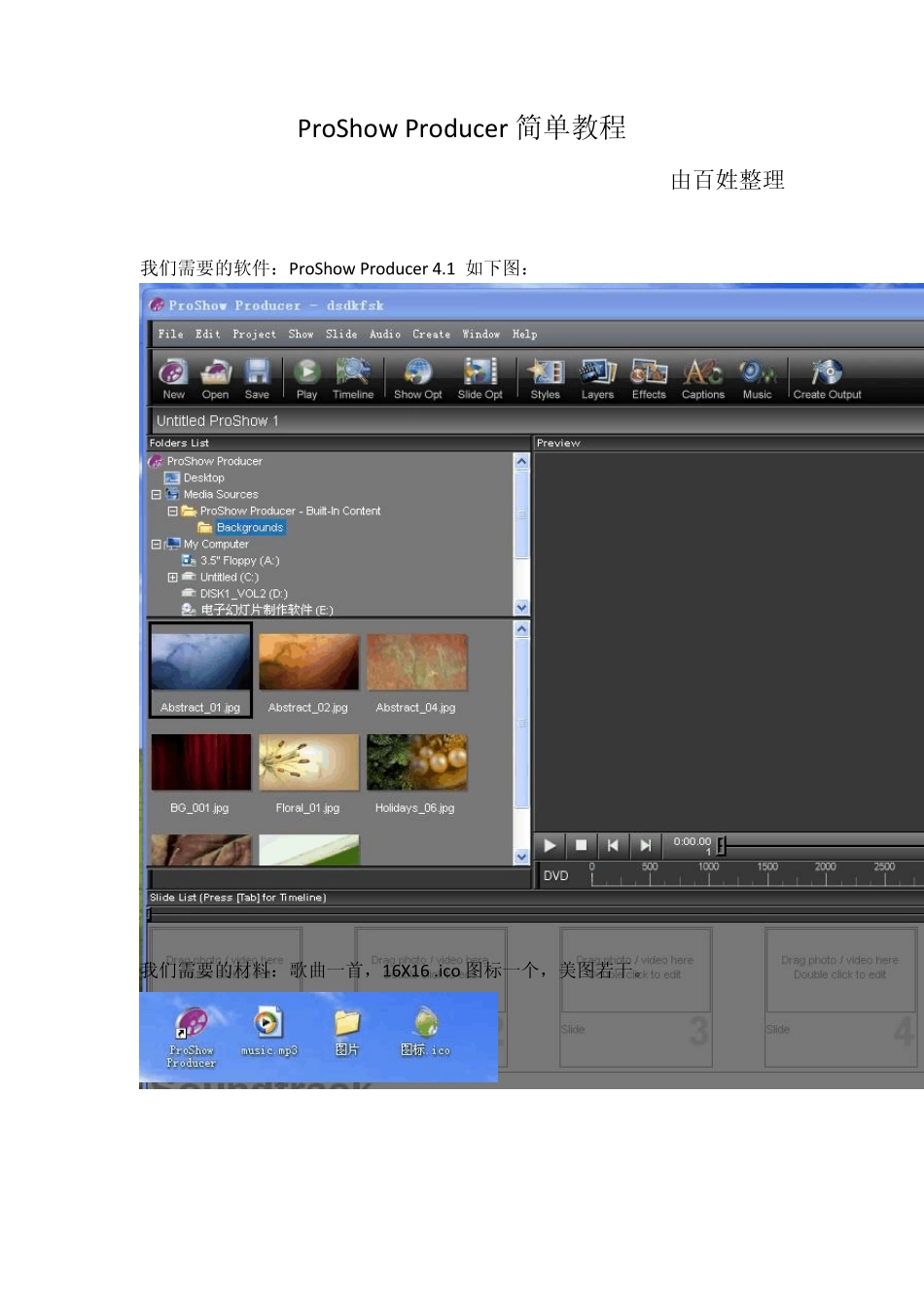Viewport: 924px width, 1307px height.
Task: Expand the Untitled (C:) drive node
Action: (x=172, y=577)
